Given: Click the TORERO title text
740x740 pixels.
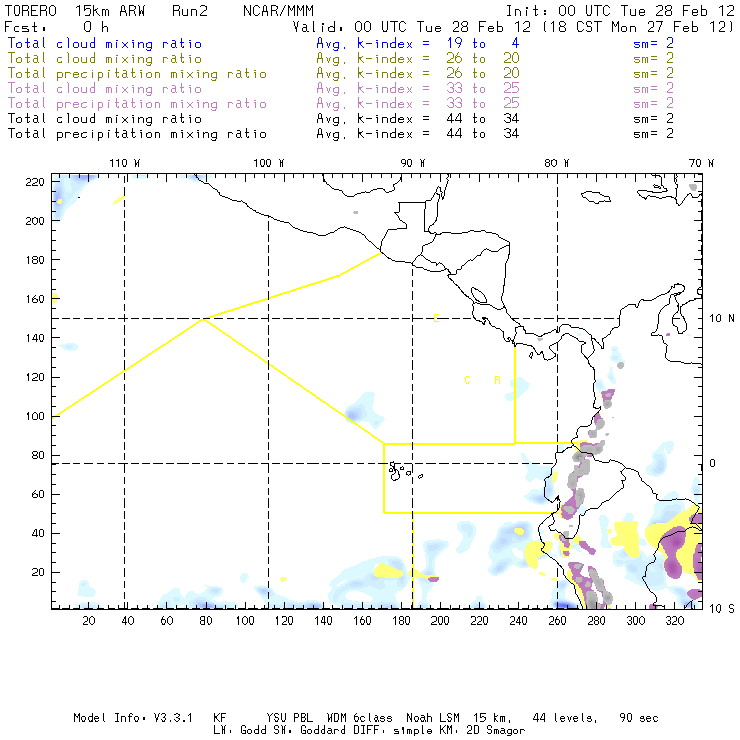Looking at the screenshot, I should [31, 11].
